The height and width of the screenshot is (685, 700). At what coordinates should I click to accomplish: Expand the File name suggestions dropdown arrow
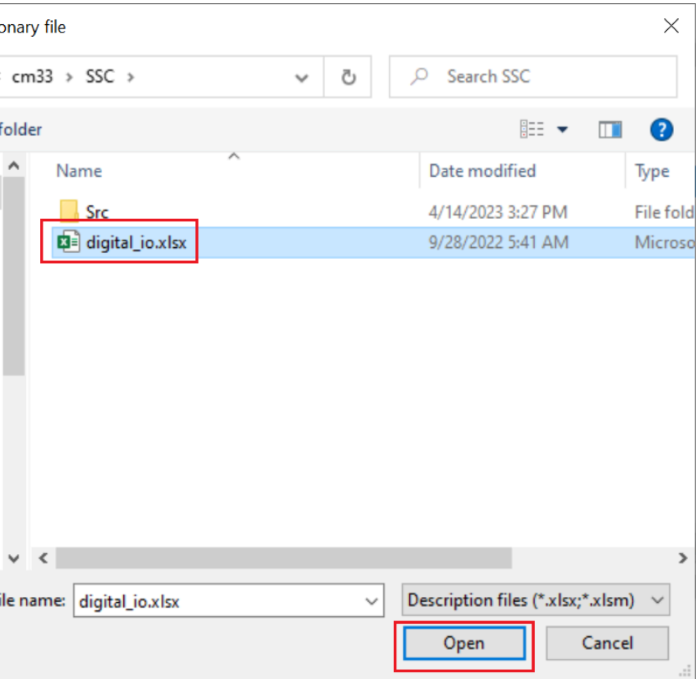click(372, 601)
